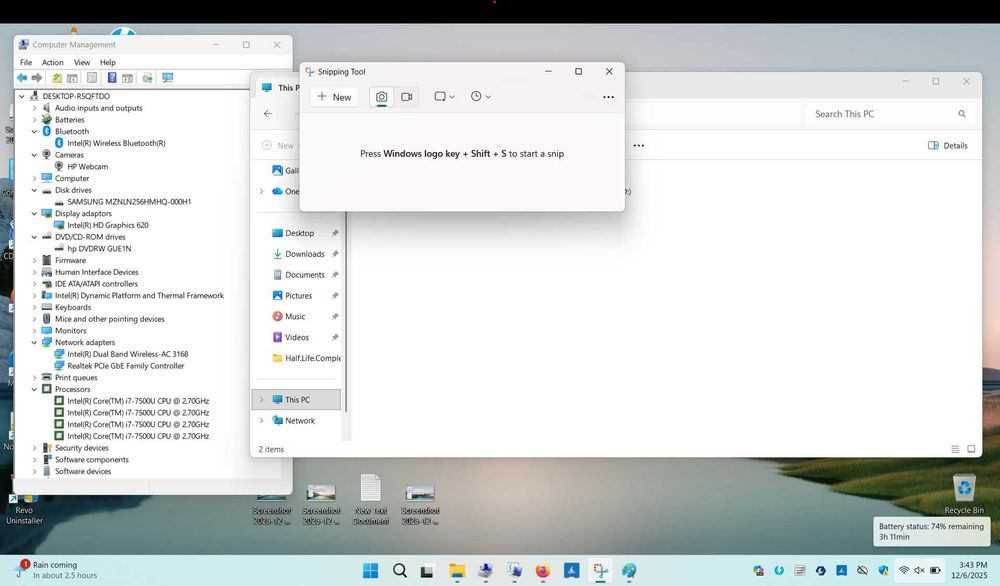This screenshot has width=1000, height=586.
Task: Open the Half.Life.Complete folder in sidebar
Action: (x=306, y=358)
